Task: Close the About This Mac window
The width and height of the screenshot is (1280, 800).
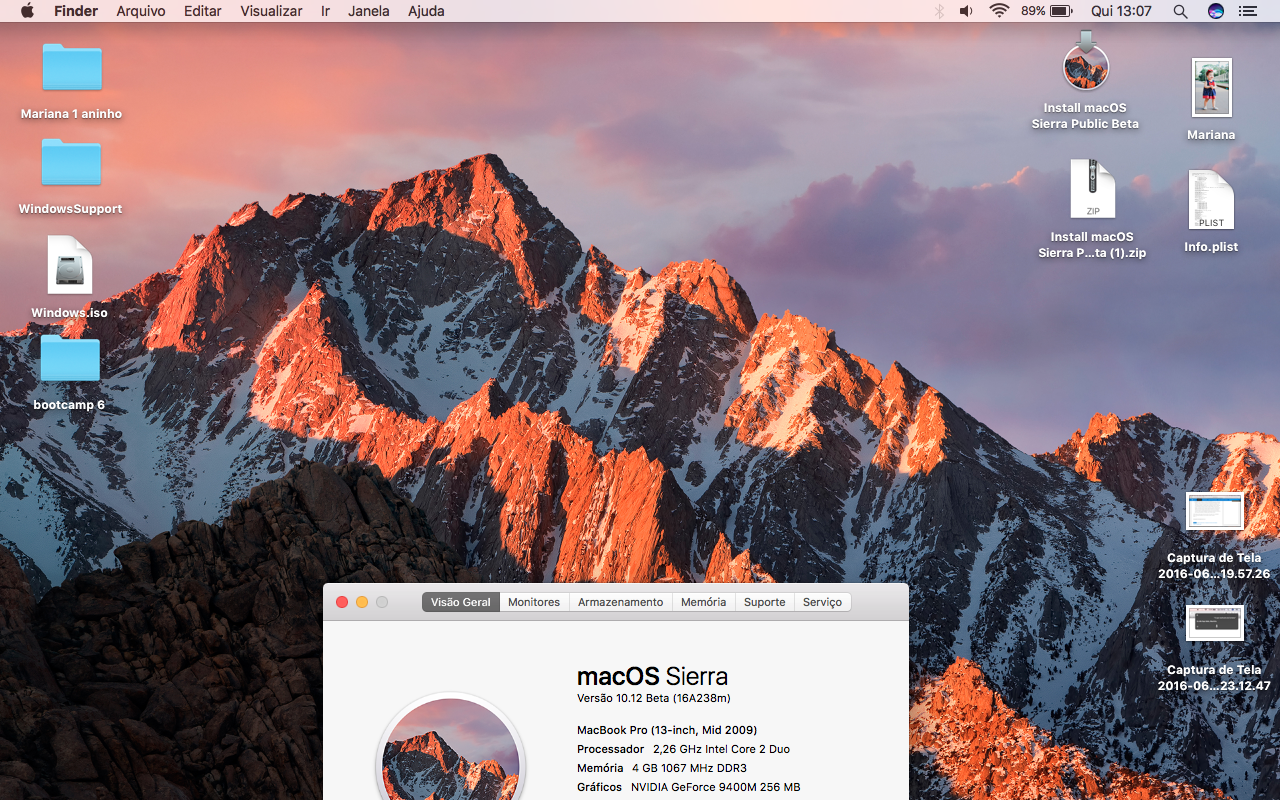Action: (x=342, y=602)
